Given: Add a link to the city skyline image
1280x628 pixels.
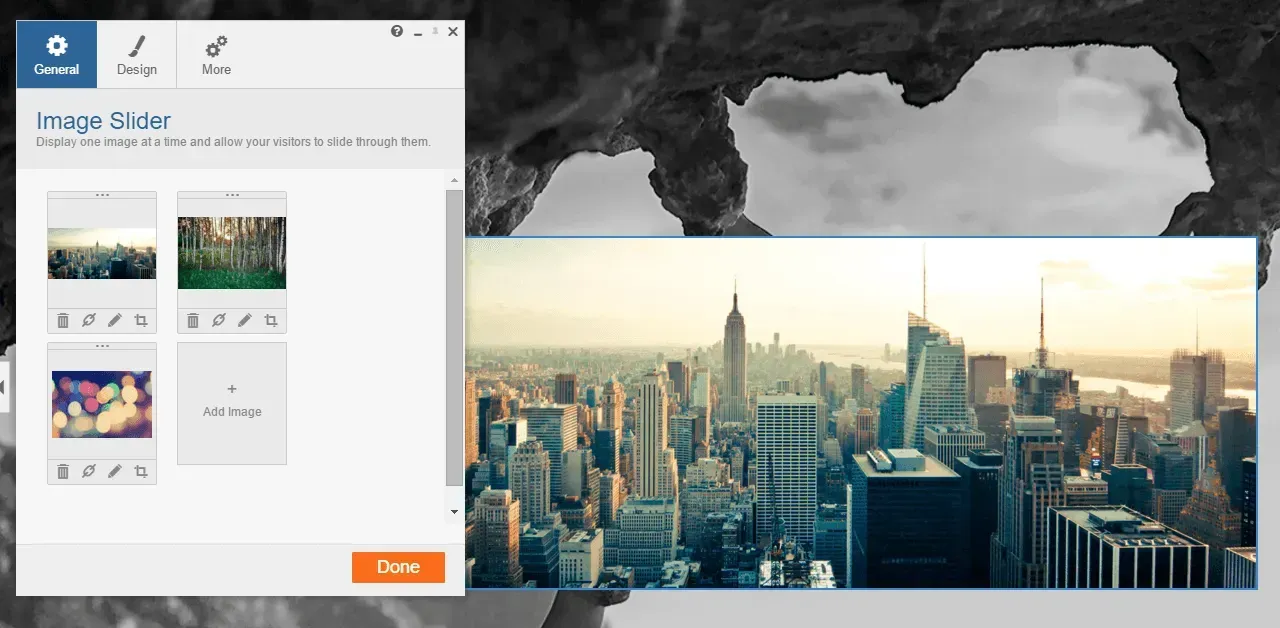Looking at the screenshot, I should (x=89, y=321).
